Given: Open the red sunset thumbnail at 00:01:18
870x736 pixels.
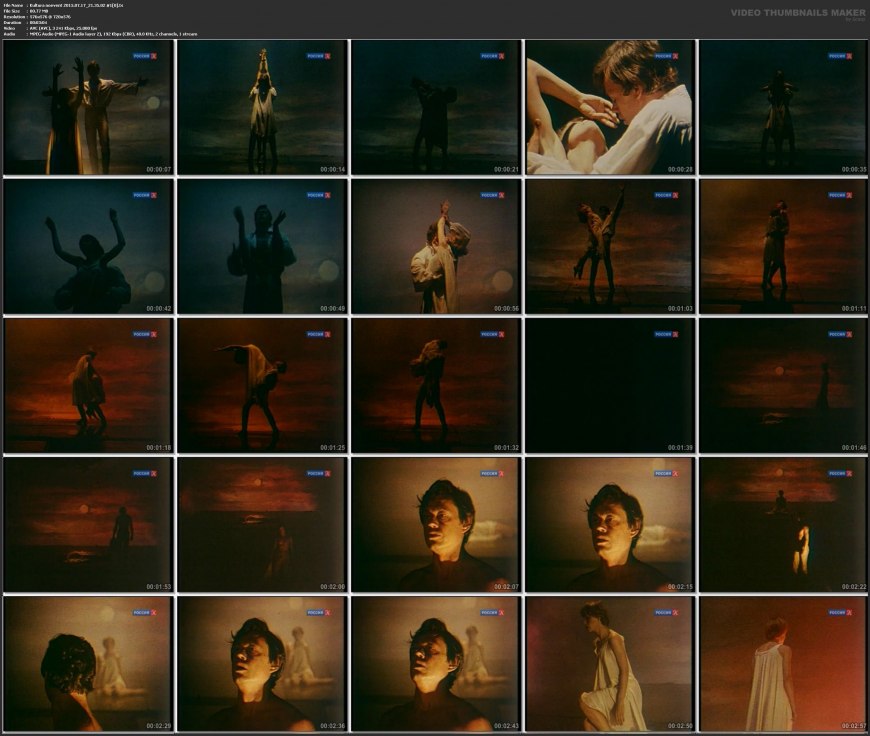Looking at the screenshot, I should (x=87, y=386).
